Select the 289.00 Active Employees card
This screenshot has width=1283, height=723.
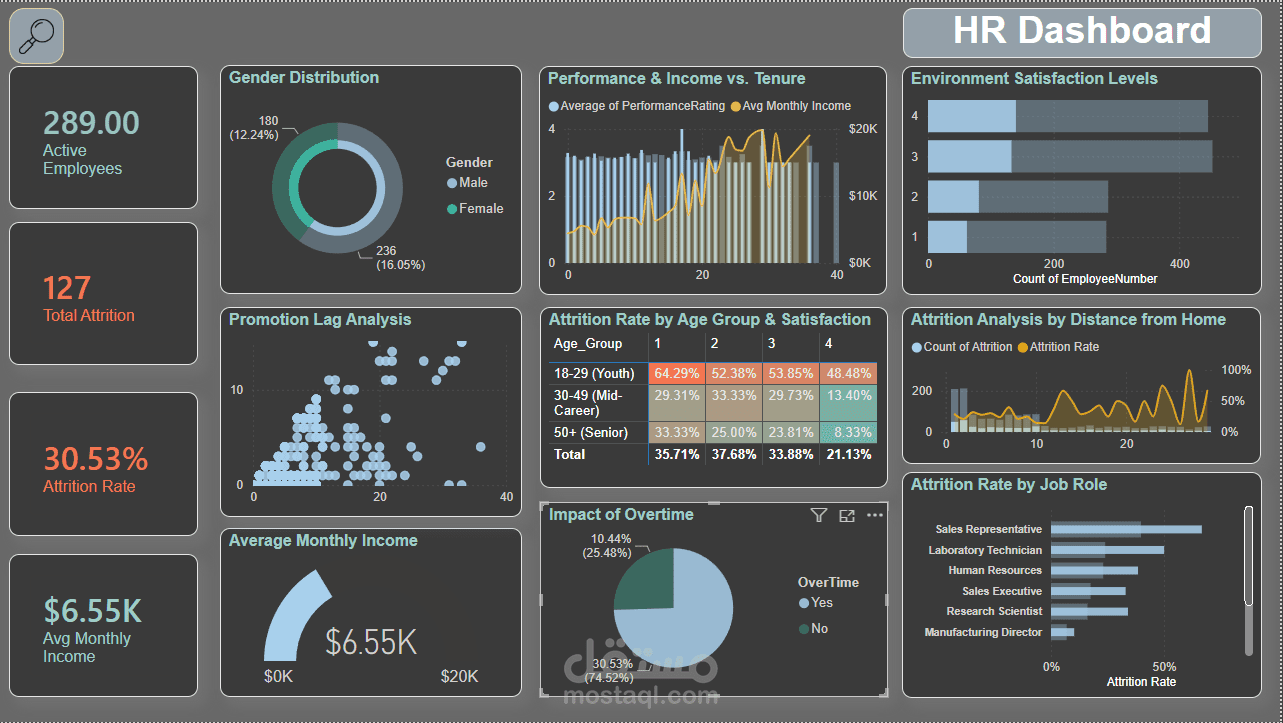coord(104,137)
